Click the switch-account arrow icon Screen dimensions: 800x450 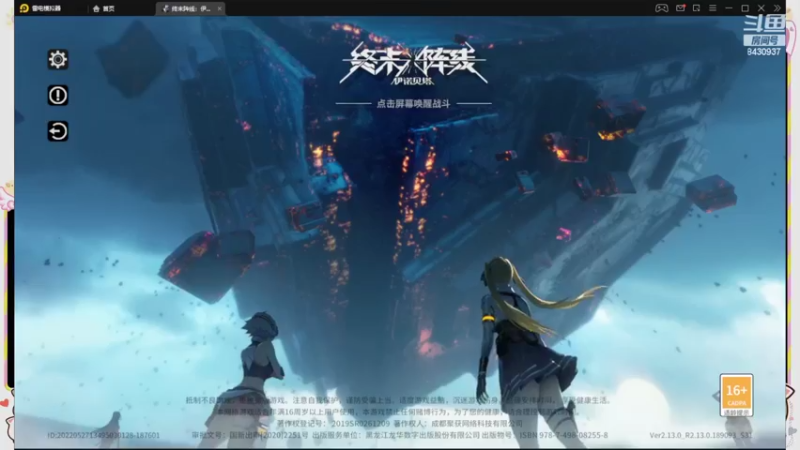point(58,131)
